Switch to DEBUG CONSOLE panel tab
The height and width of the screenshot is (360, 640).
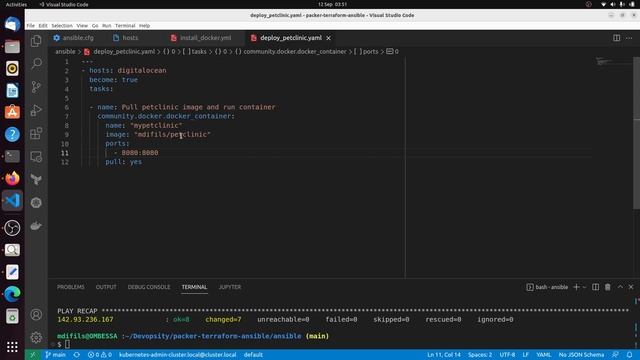tap(149, 287)
